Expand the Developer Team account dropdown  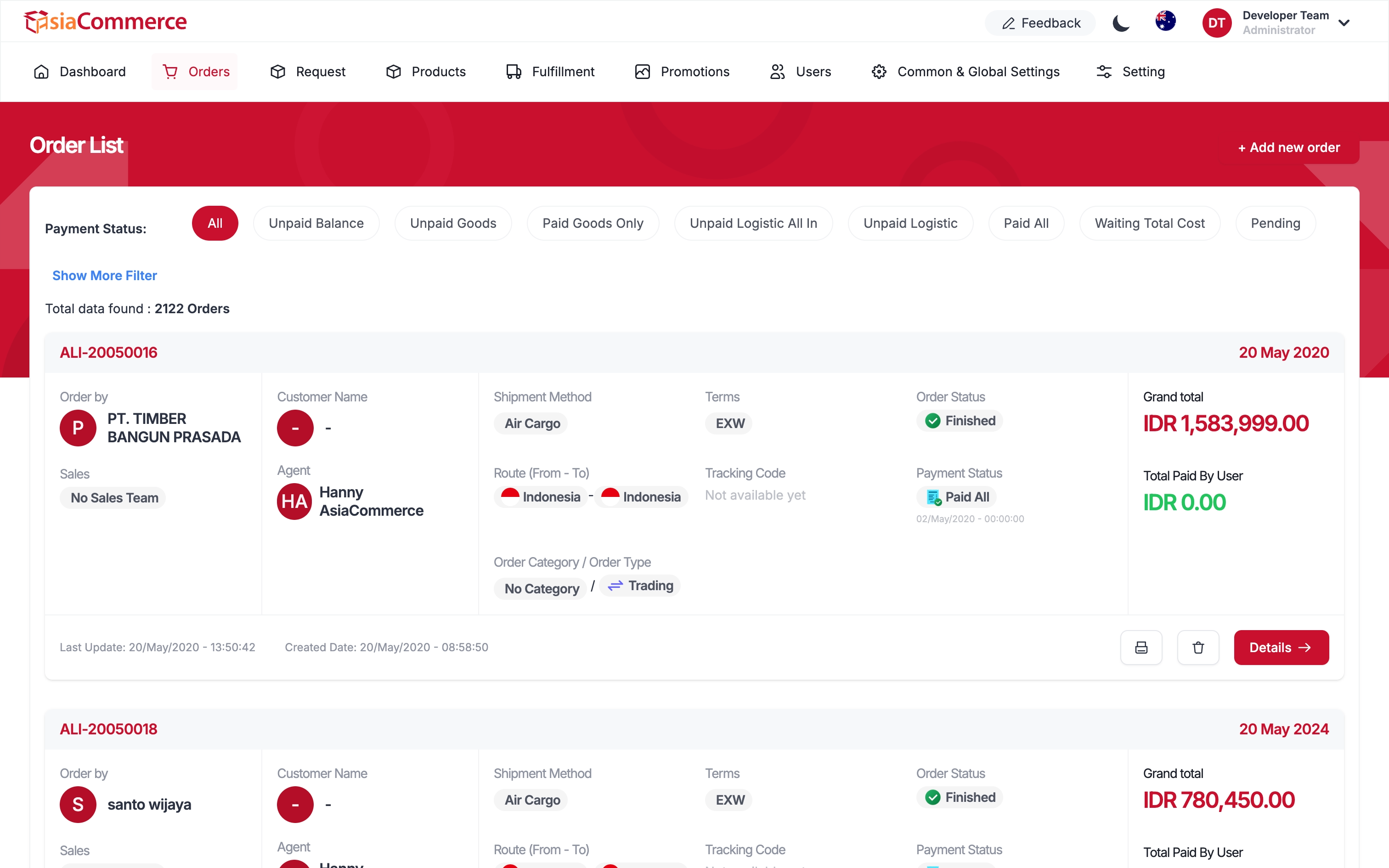pyautogui.click(x=1344, y=23)
